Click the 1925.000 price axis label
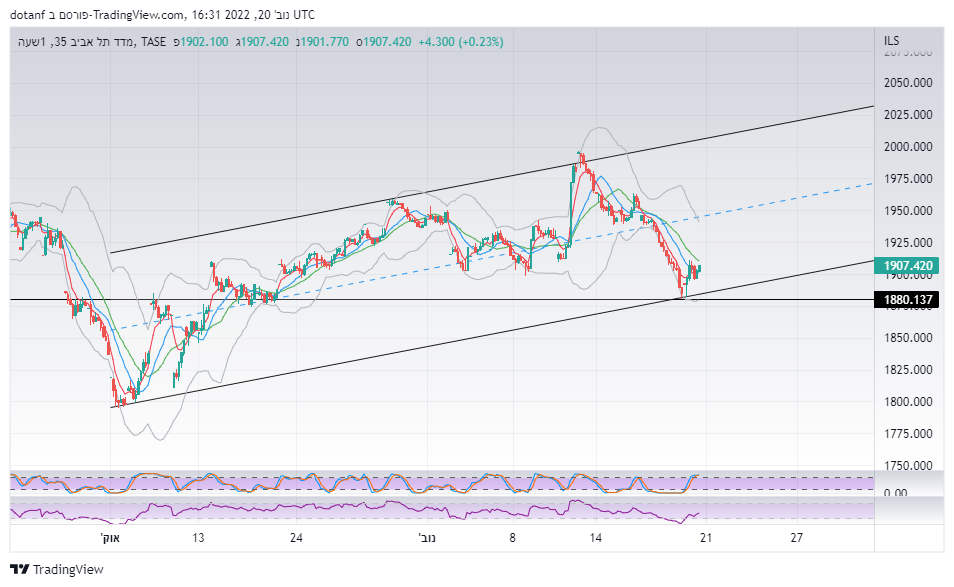954x587 pixels. tap(908, 243)
